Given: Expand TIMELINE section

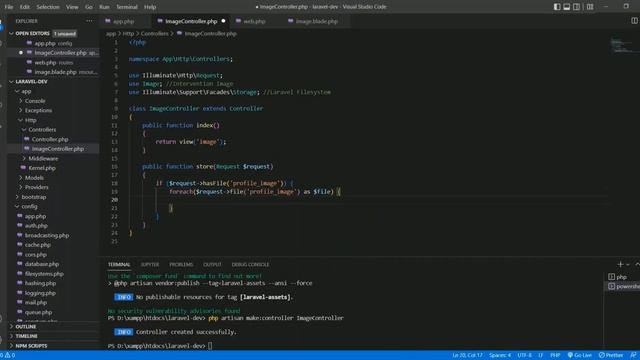Looking at the screenshot, I should [x=26, y=336].
